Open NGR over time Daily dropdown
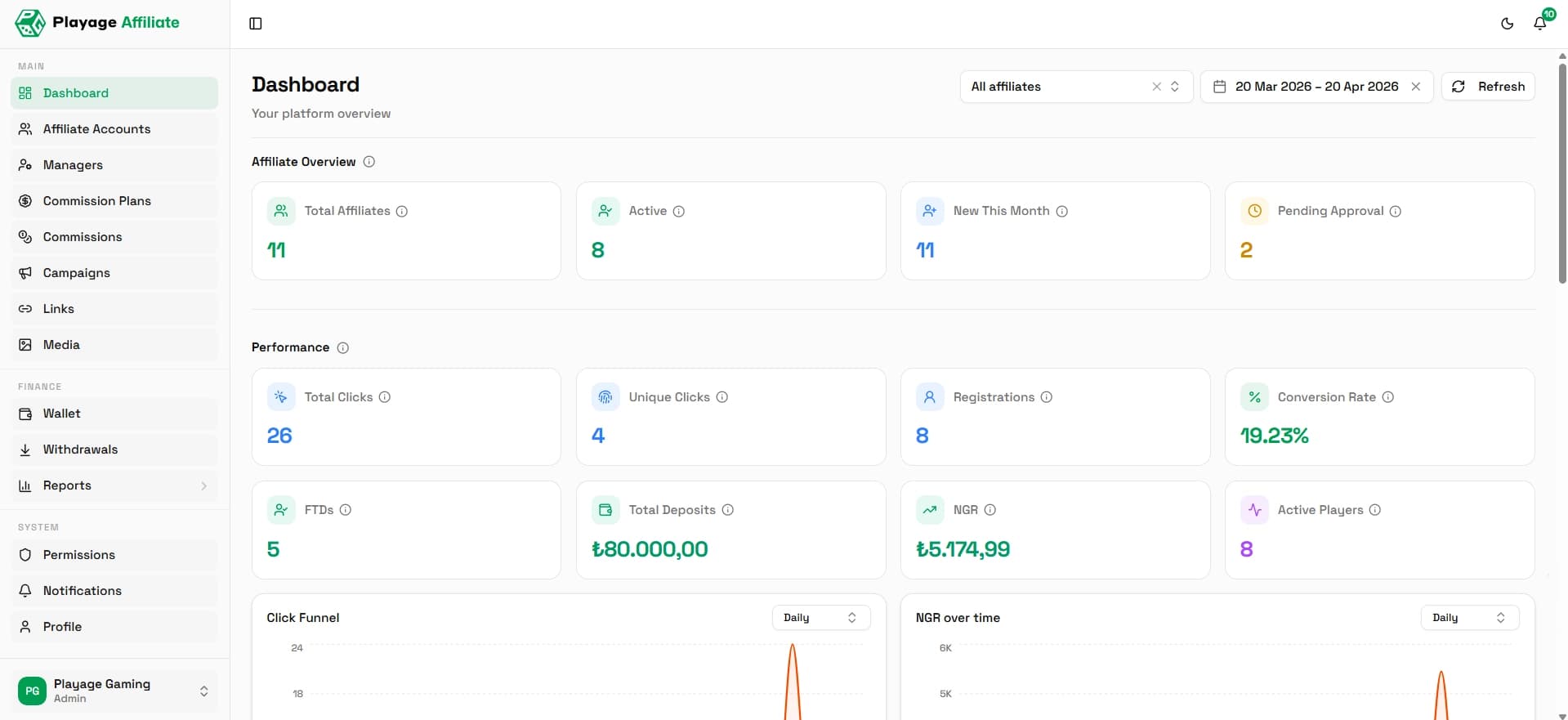Viewport: 1568px width, 720px height. point(1470,618)
